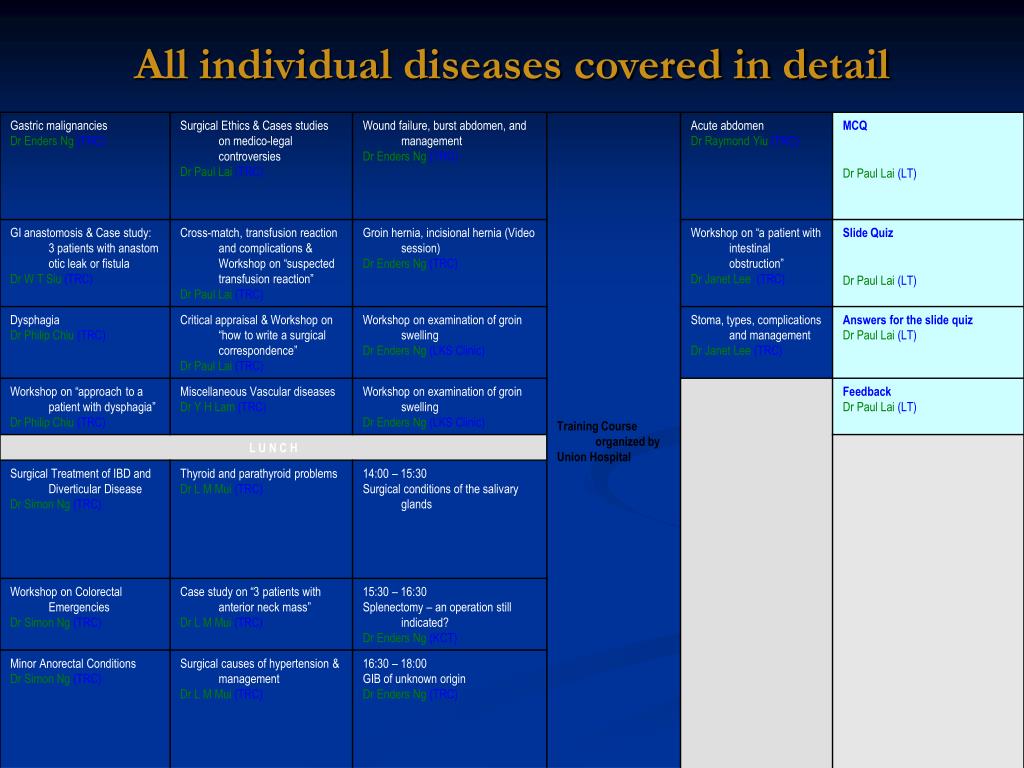Select the "14:00 – 15:30" time label
1024x768 pixels.
coord(394,473)
